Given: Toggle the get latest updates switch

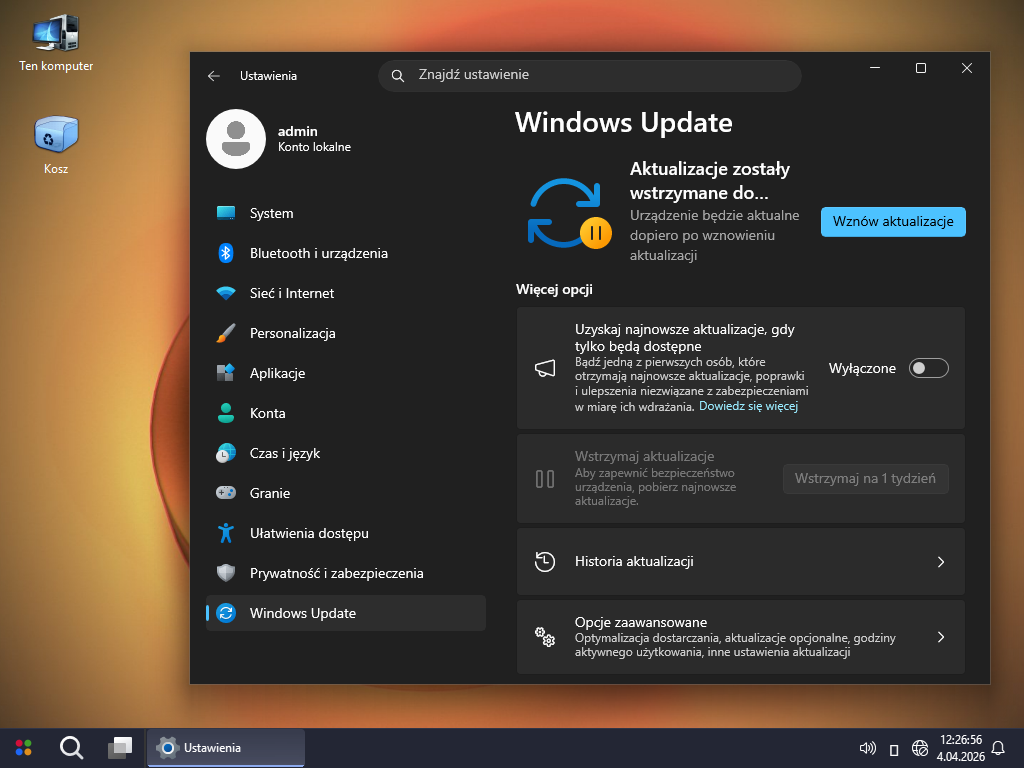Looking at the screenshot, I should point(928,368).
